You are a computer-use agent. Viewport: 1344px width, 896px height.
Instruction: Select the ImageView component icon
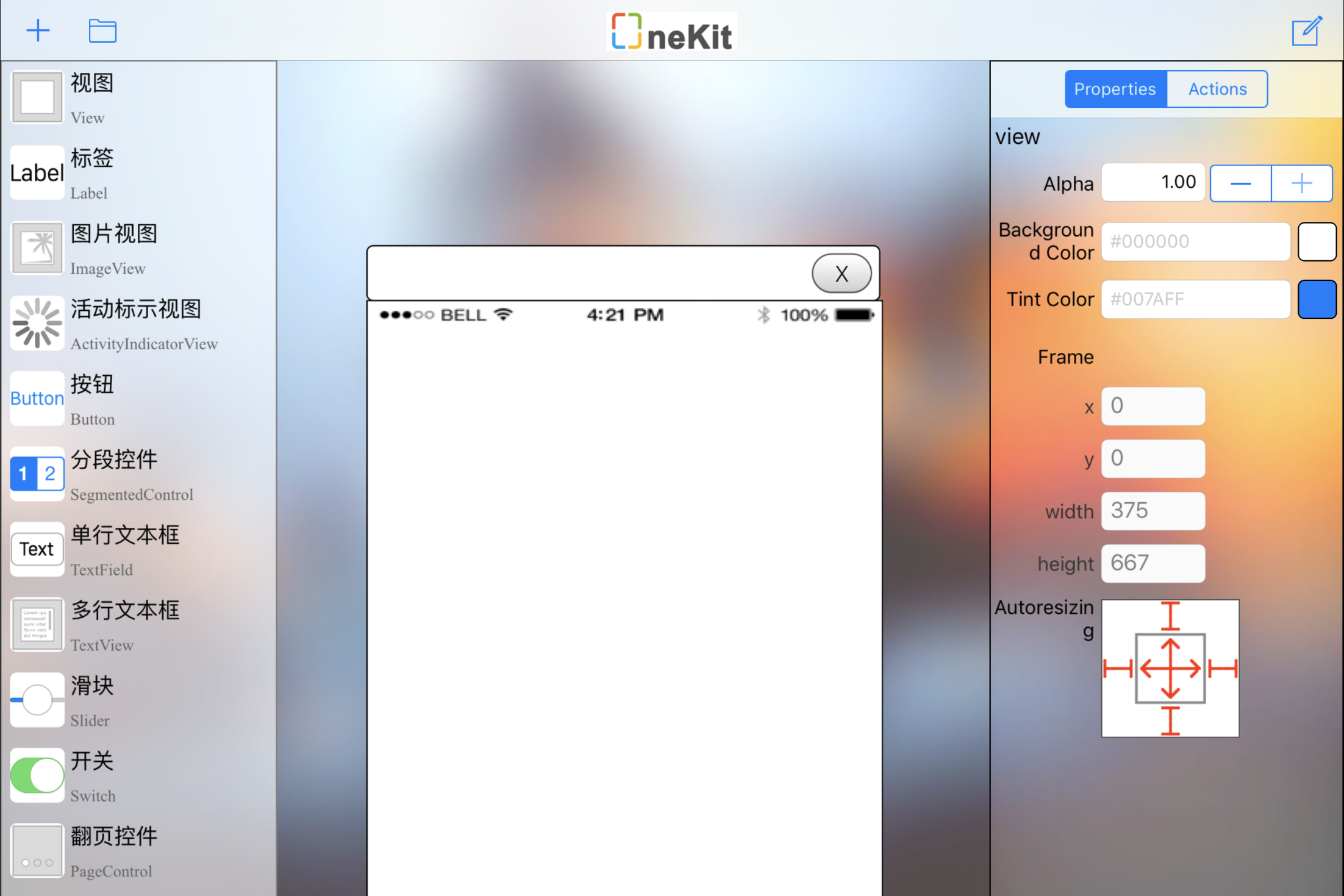point(37,248)
